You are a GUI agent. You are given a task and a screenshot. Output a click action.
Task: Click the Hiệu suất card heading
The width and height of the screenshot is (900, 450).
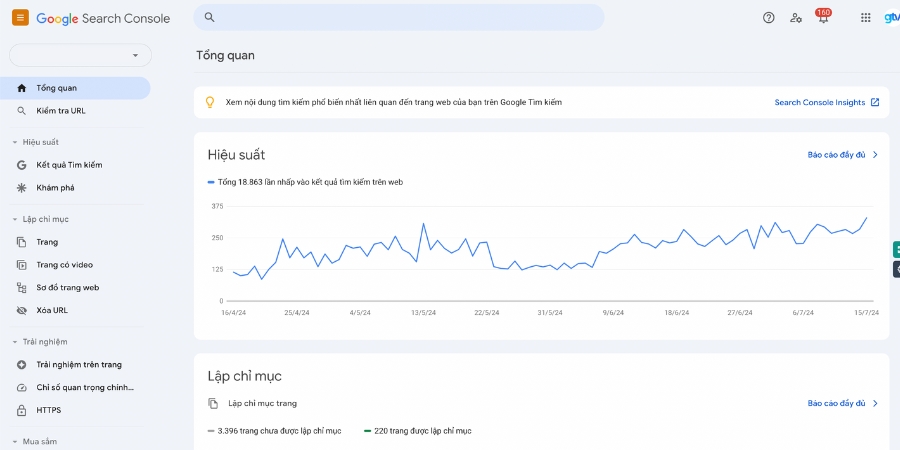[236, 155]
